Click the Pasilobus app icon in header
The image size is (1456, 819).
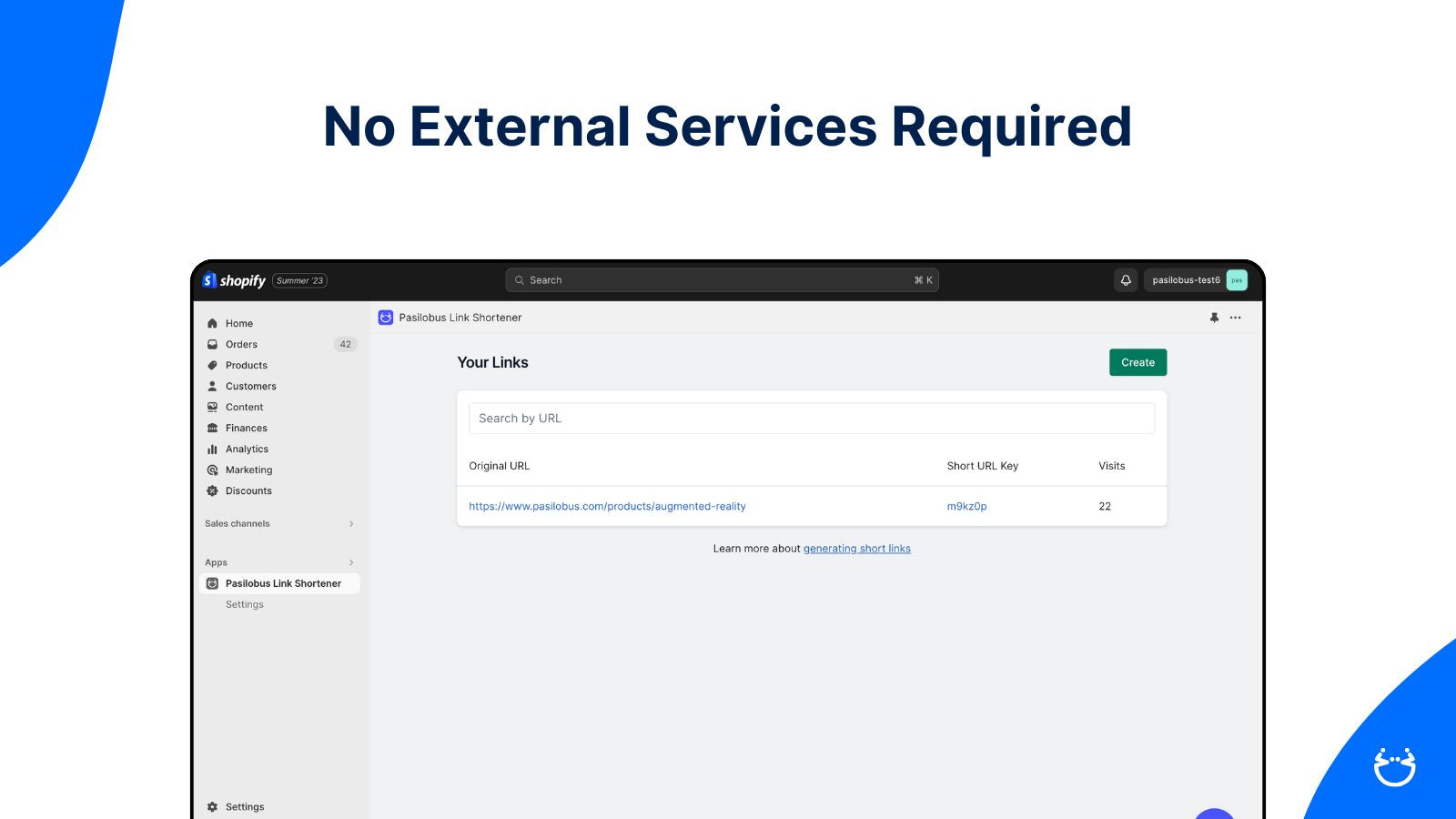point(386,318)
